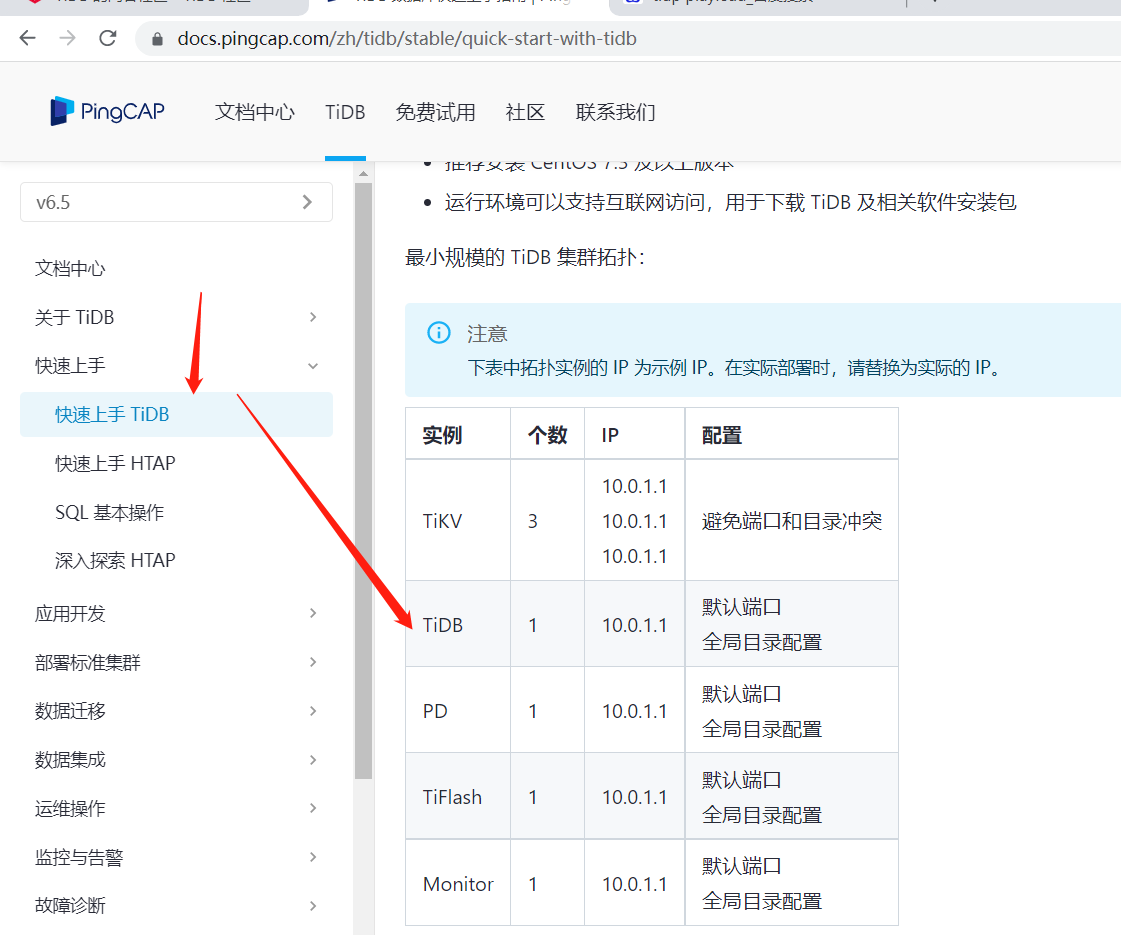Viewport: 1121px width, 935px height.
Task: Collapse the 快速上手 sidebar section
Action: coord(176,366)
